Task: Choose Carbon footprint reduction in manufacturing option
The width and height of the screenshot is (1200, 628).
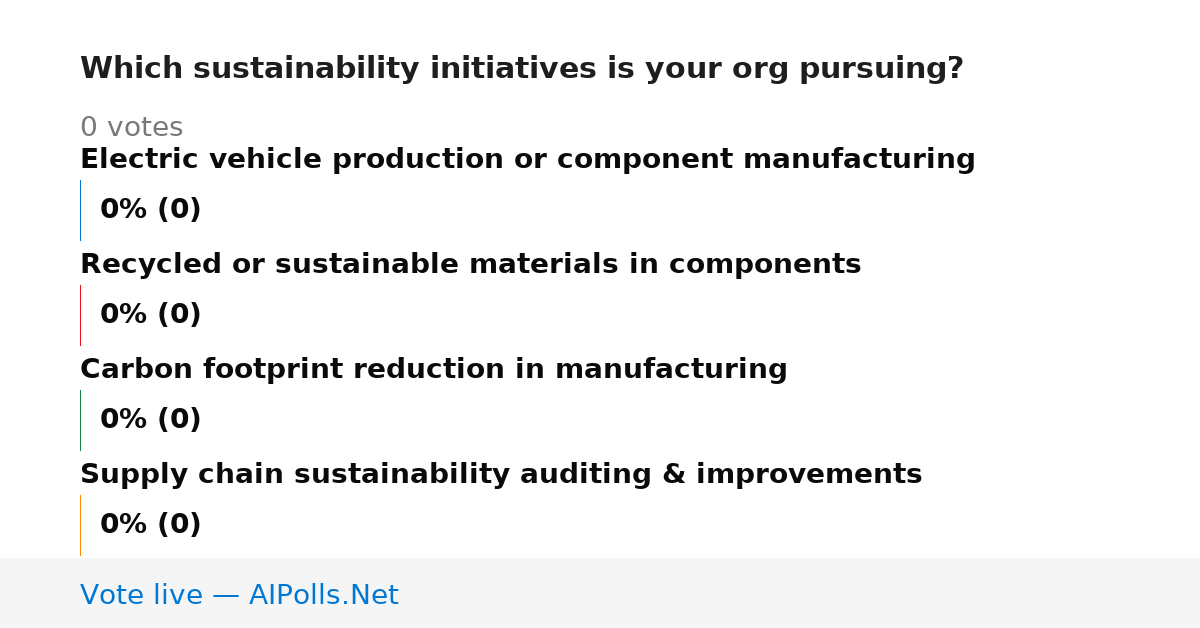Action: 433,370
